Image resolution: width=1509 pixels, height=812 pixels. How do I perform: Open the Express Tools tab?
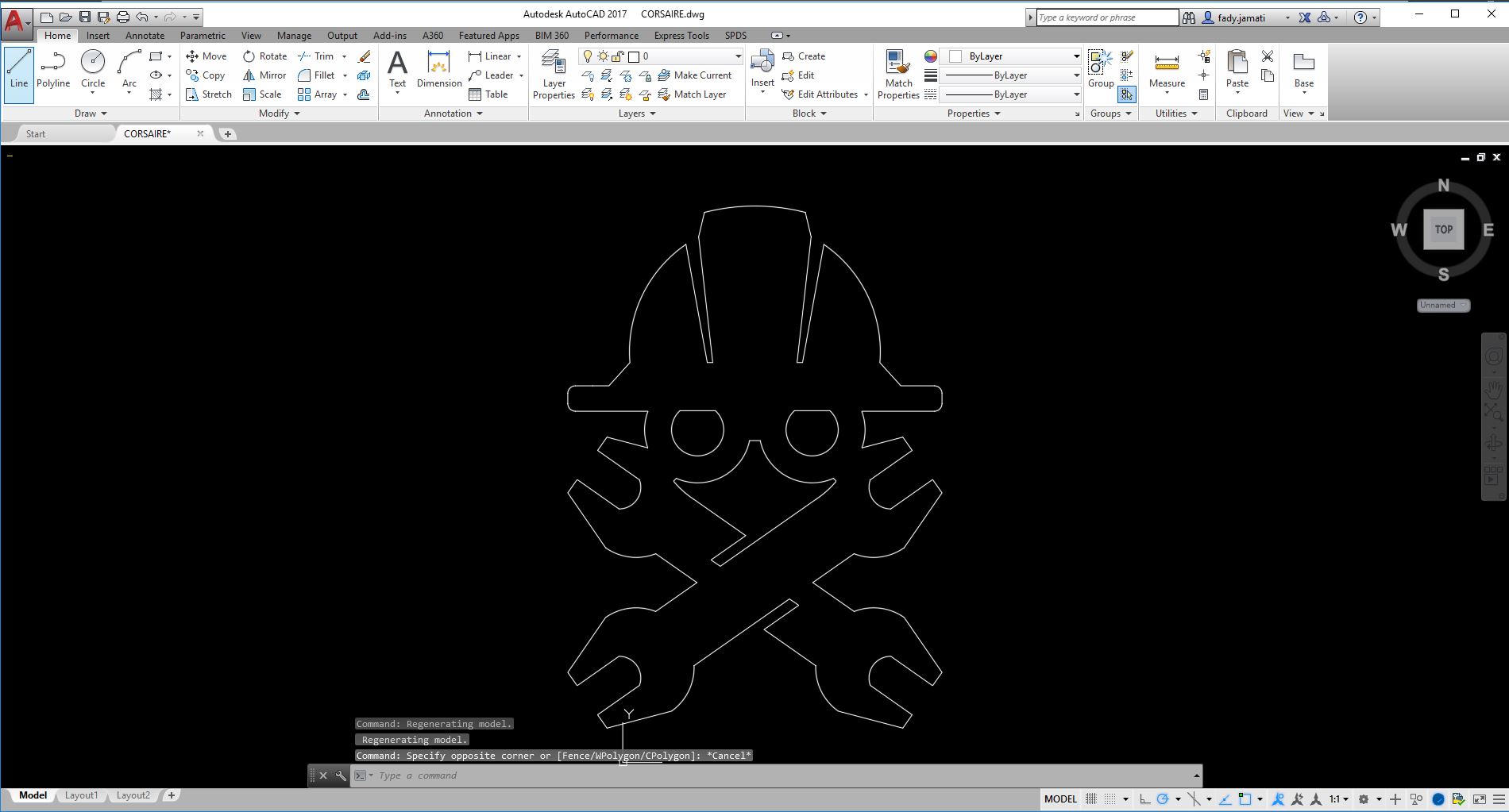click(x=681, y=36)
